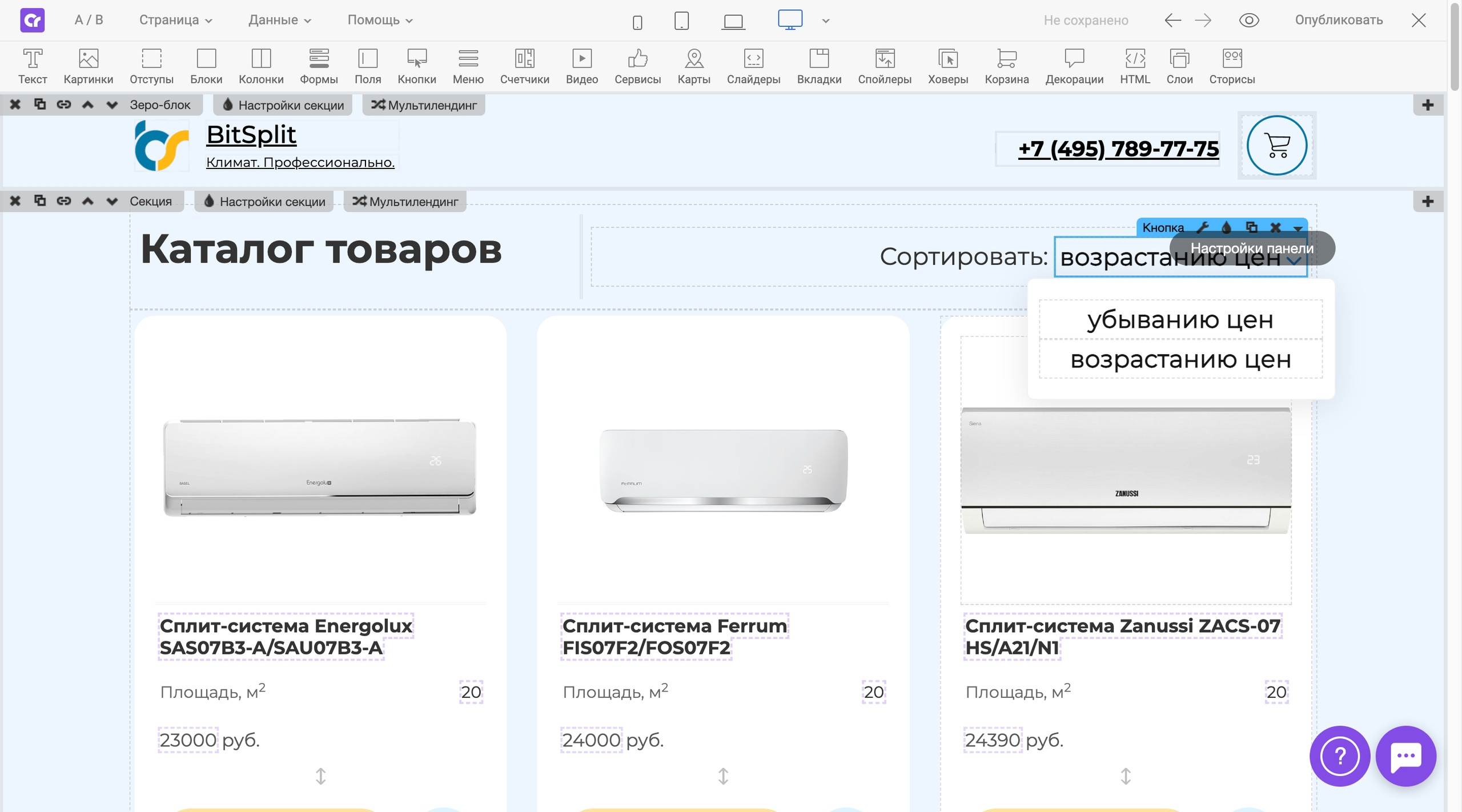1462x812 pixels.
Task: Insert a Меню element
Action: 468,66
